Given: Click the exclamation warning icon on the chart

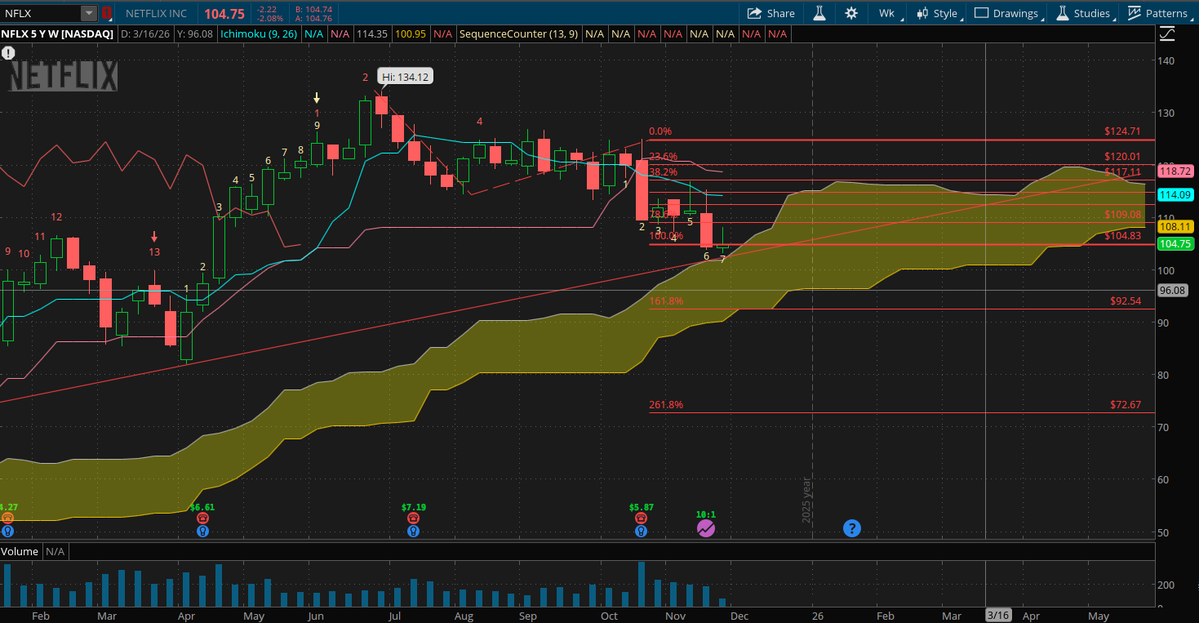Looking at the screenshot, I should [x=9, y=53].
